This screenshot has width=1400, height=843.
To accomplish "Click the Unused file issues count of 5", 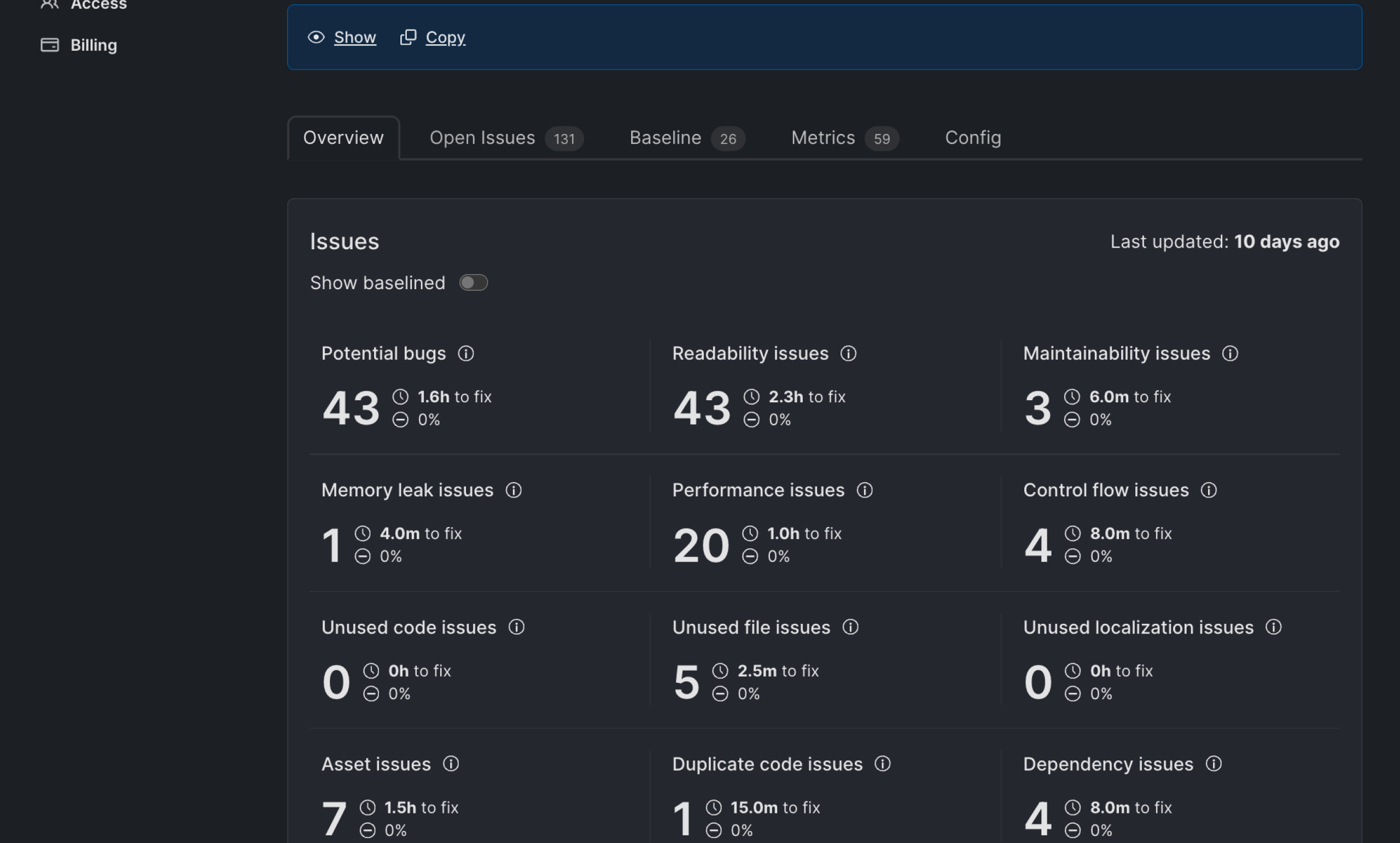I will point(686,682).
